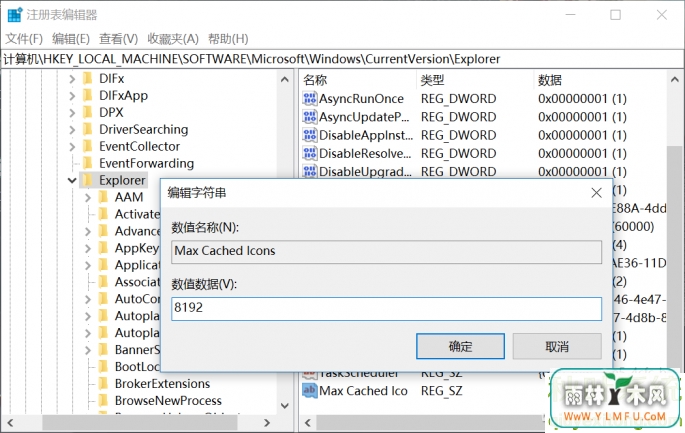The image size is (685, 433).
Task: Select the Explorer folder icon
Action: [88, 180]
